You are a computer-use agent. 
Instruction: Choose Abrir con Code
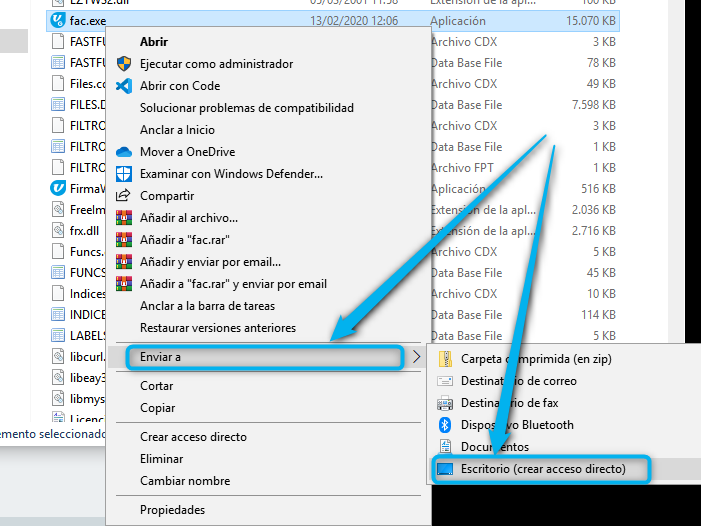pos(180,86)
